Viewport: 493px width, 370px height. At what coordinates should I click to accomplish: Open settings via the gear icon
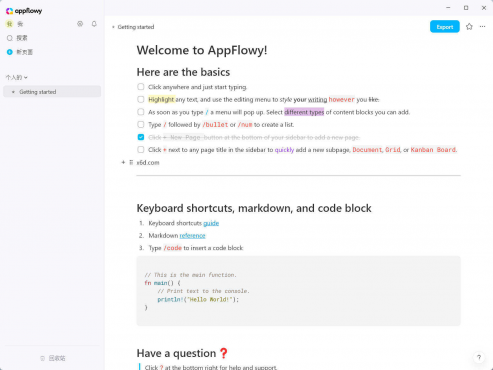[x=80, y=24]
